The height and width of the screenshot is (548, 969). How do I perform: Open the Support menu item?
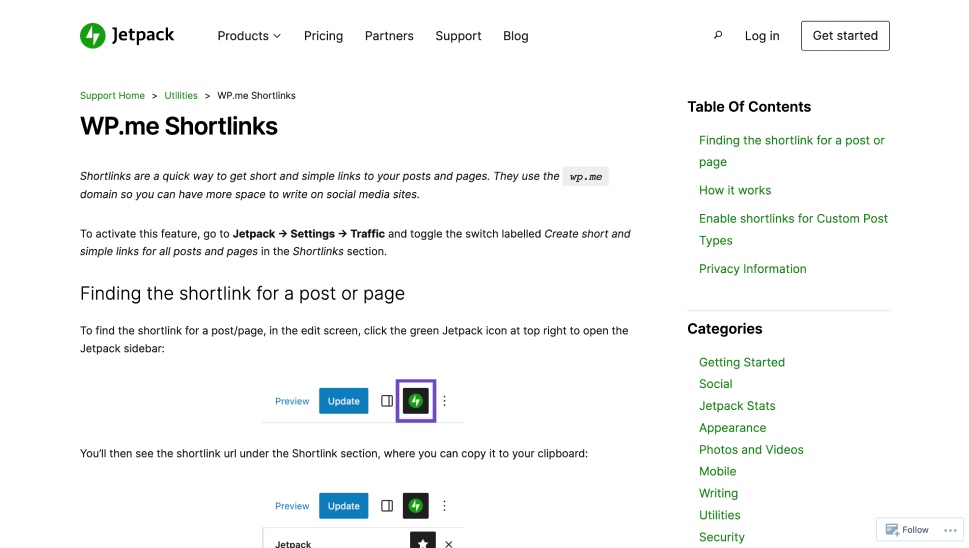pos(458,36)
